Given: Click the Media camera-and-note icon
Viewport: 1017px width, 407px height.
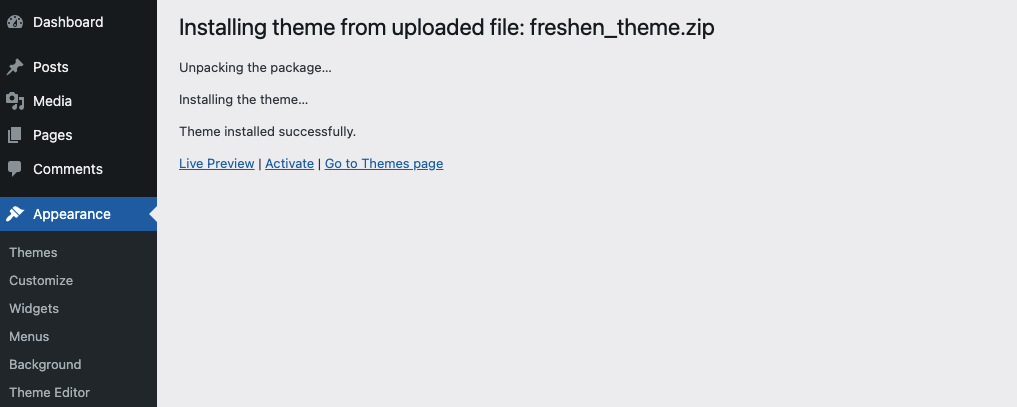Looking at the screenshot, I should click(x=15, y=101).
